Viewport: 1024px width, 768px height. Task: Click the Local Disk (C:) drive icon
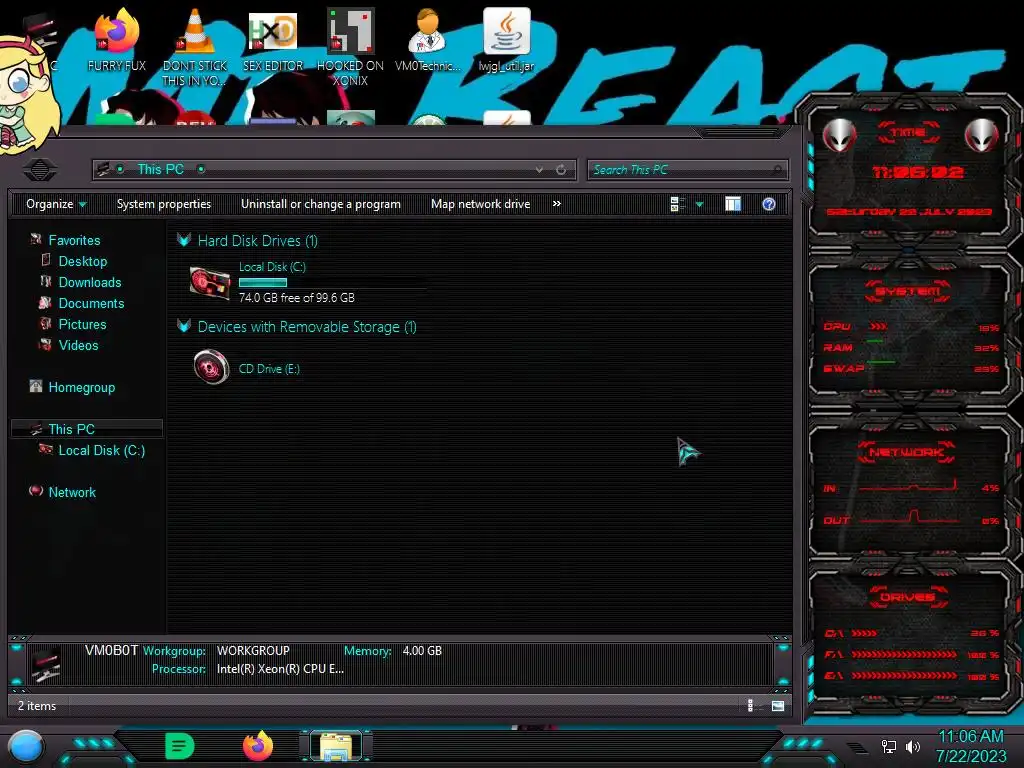coord(210,283)
